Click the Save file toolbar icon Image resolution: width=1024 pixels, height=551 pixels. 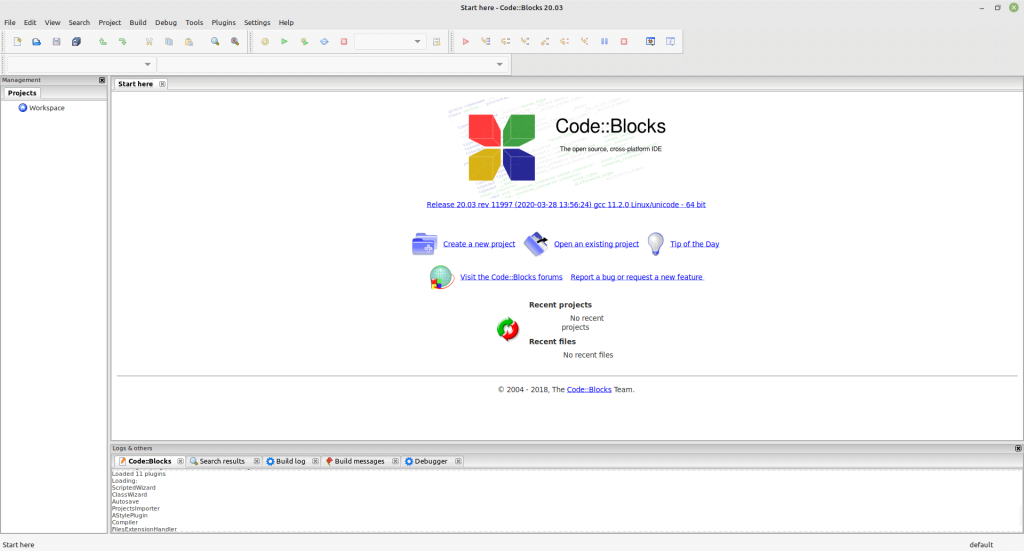(56, 41)
